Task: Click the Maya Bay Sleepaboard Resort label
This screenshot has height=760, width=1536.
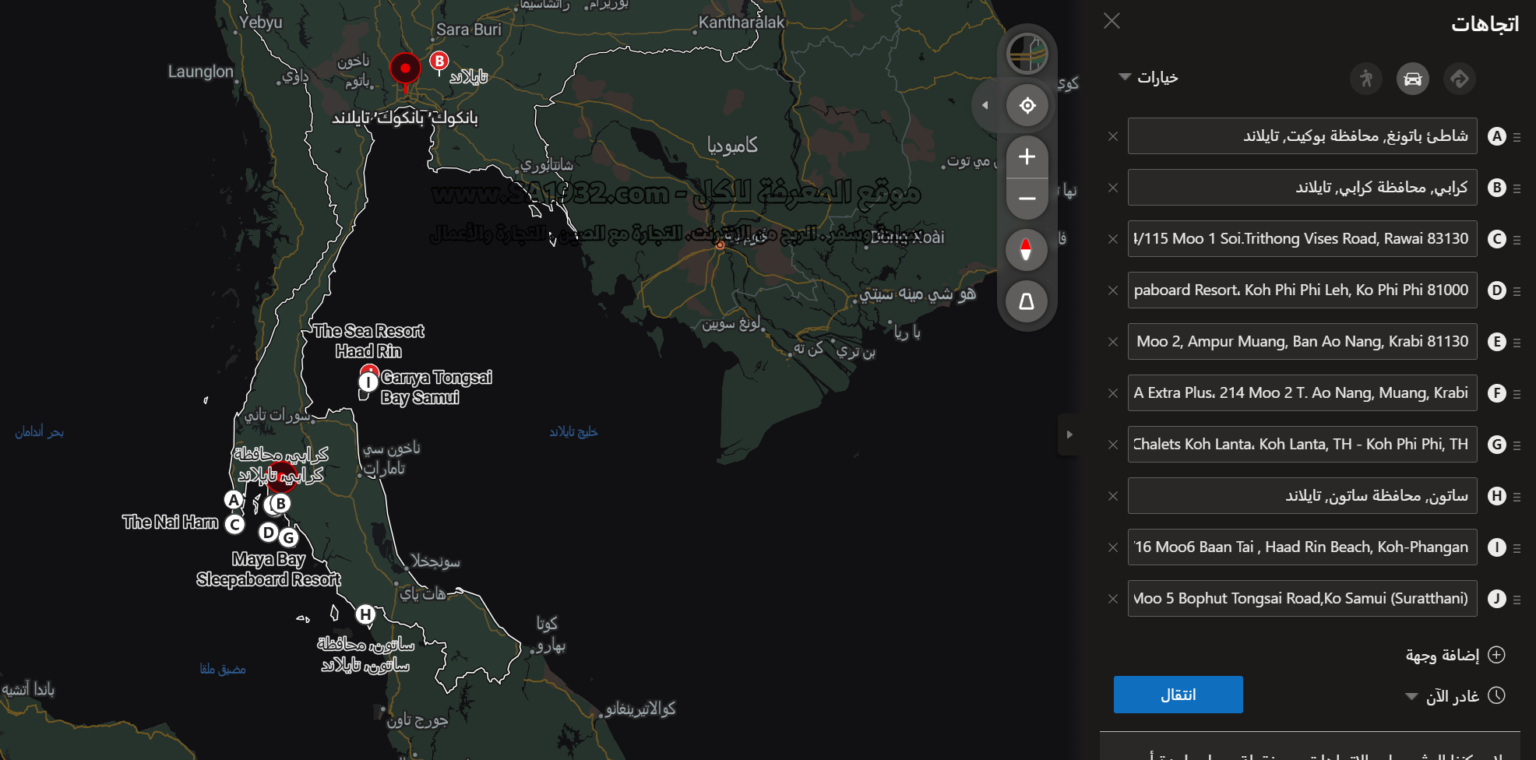Action: [x=268, y=569]
